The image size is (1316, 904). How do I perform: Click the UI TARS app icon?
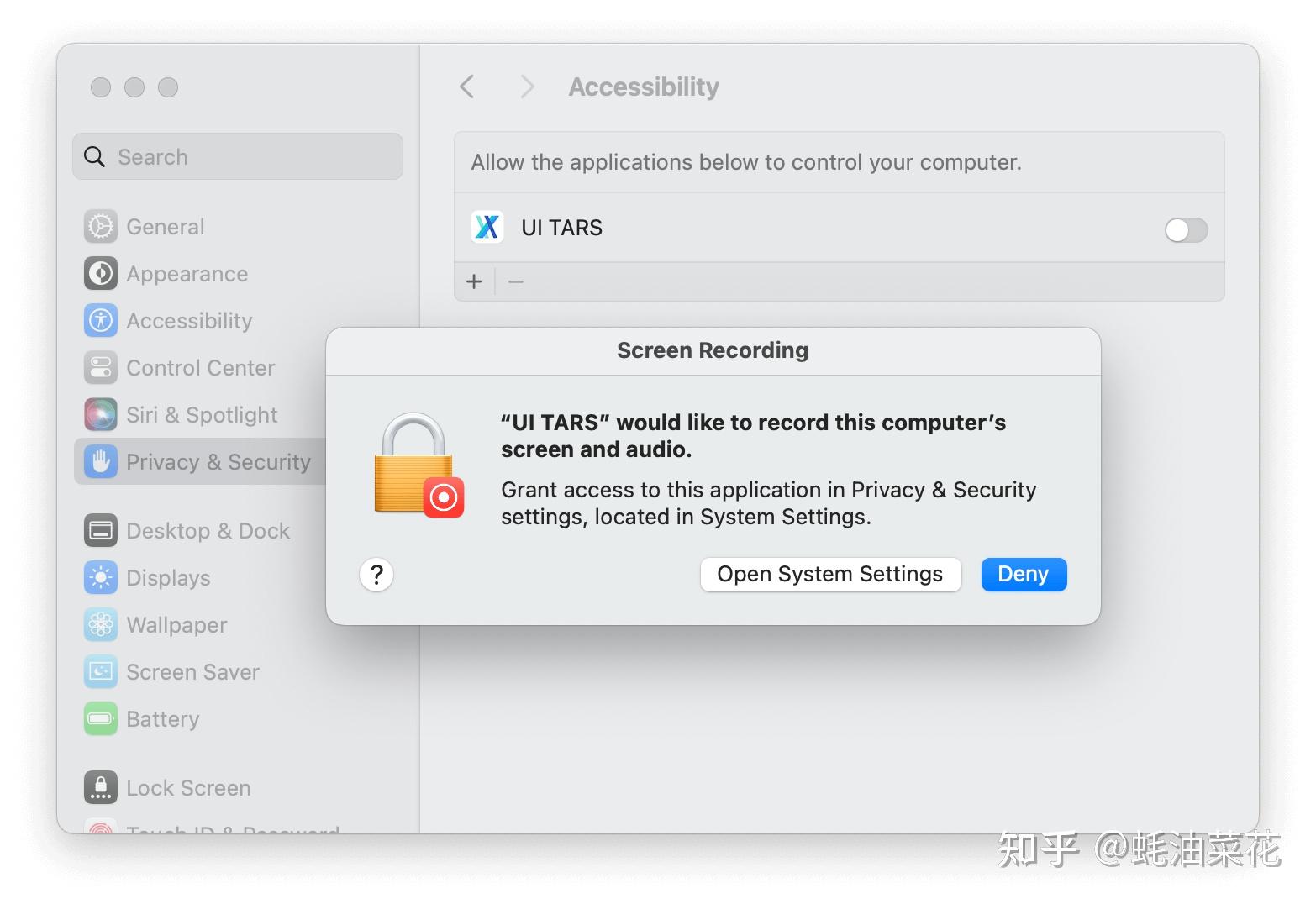click(487, 228)
